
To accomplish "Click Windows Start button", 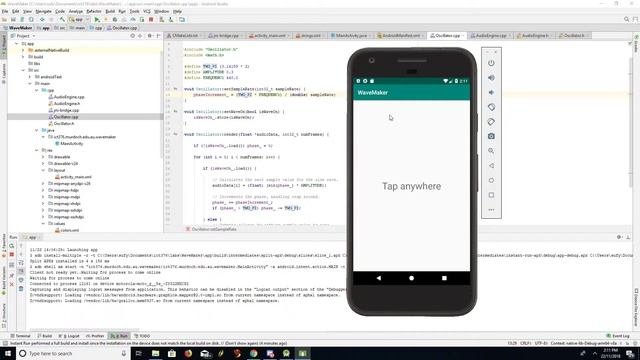I will (x=8, y=353).
